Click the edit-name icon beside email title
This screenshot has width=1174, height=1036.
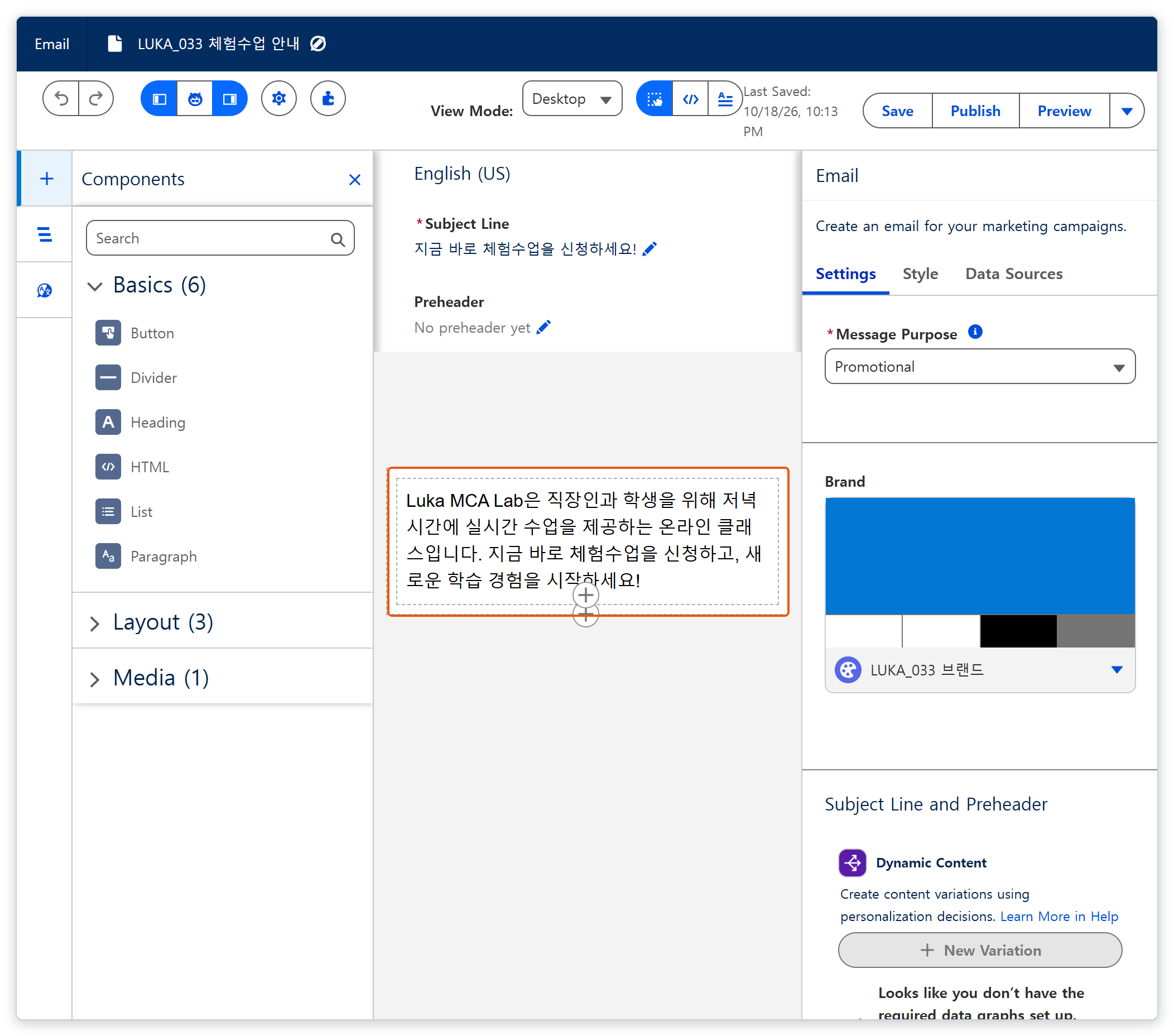[318, 44]
